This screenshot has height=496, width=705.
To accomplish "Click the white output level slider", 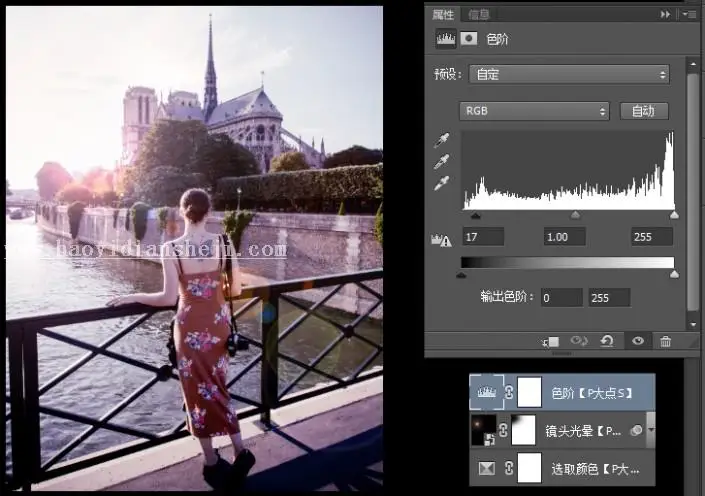I will tap(674, 274).
